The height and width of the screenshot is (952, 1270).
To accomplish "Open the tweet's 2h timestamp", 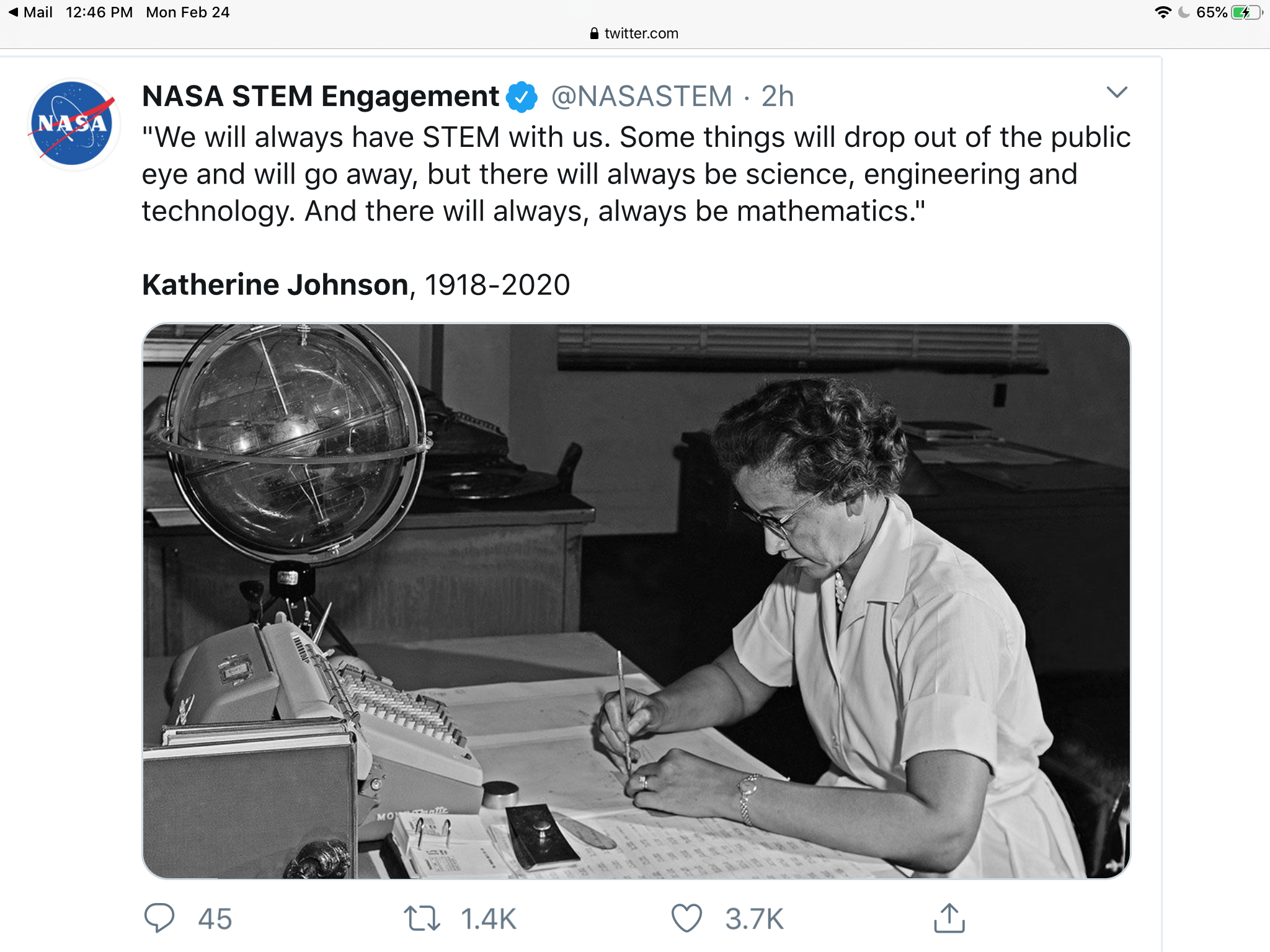I will (x=777, y=97).
